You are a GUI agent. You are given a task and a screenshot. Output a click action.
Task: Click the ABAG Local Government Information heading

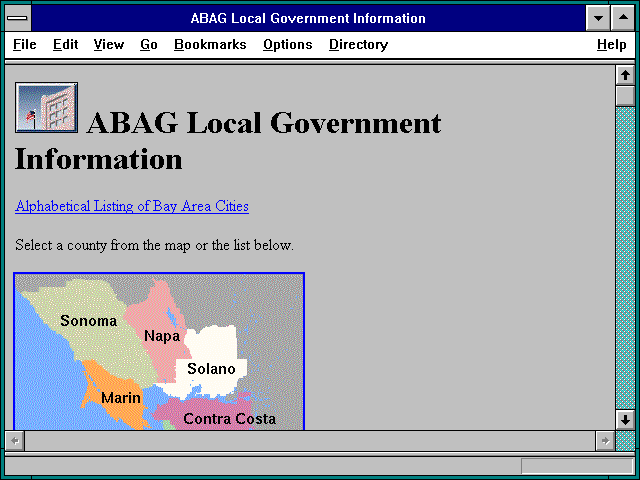(228, 141)
